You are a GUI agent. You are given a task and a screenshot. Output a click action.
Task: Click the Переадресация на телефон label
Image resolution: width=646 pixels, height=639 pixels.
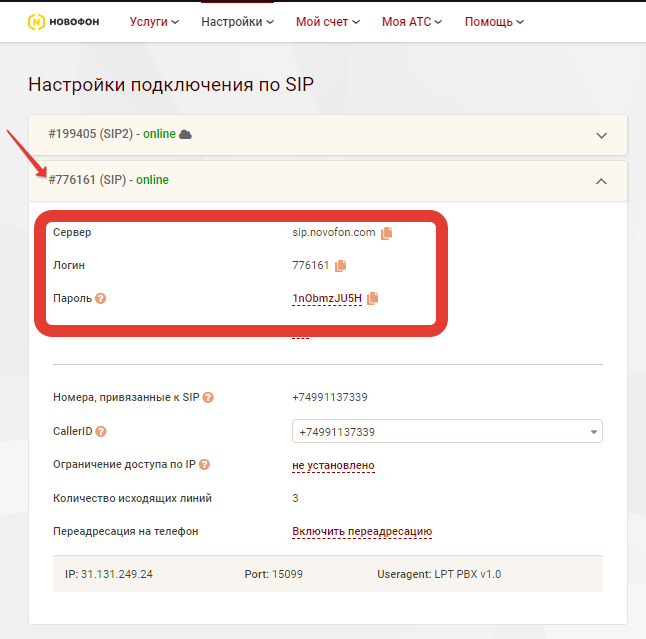tap(126, 531)
